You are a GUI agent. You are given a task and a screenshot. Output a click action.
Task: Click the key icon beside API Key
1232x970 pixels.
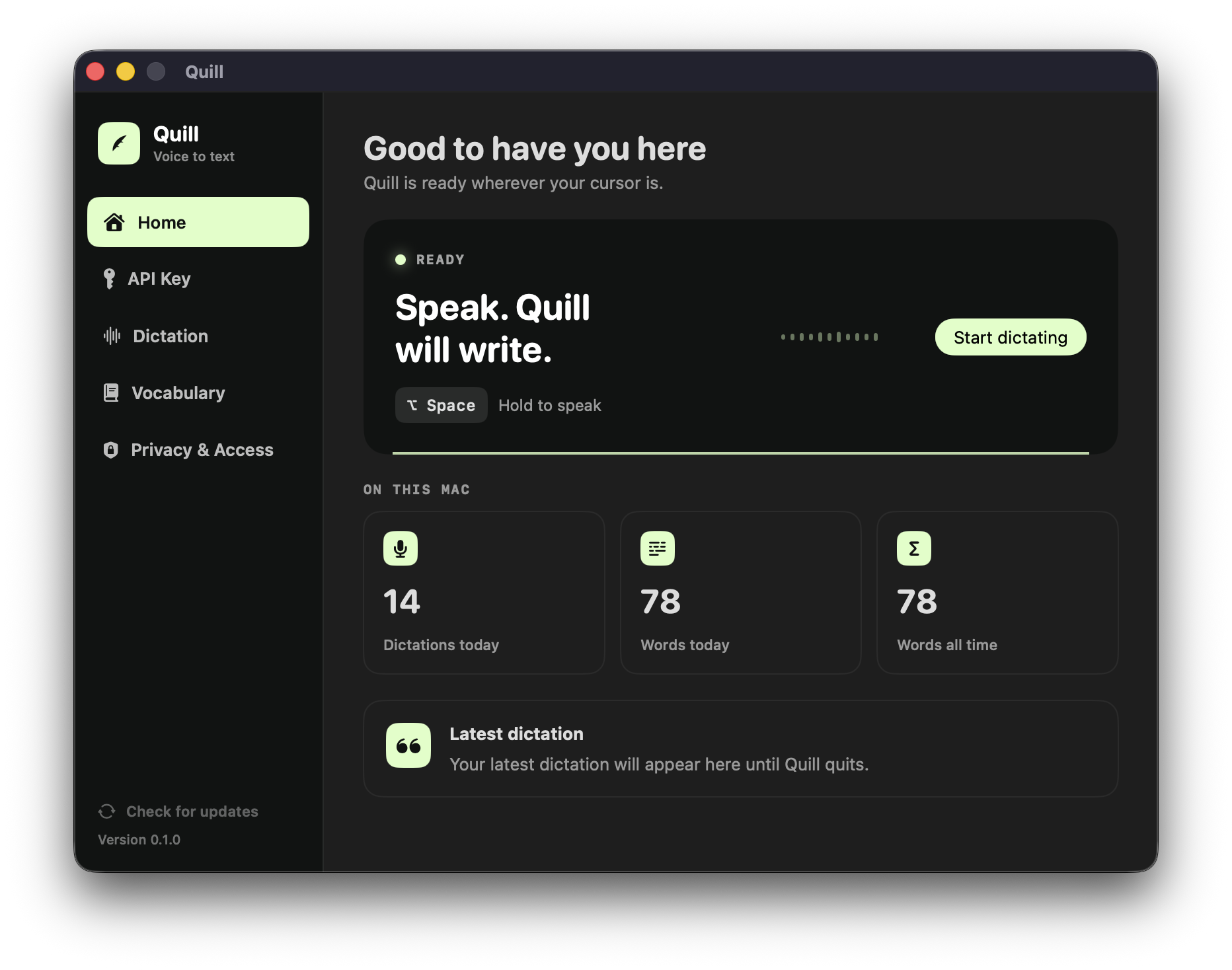click(109, 279)
